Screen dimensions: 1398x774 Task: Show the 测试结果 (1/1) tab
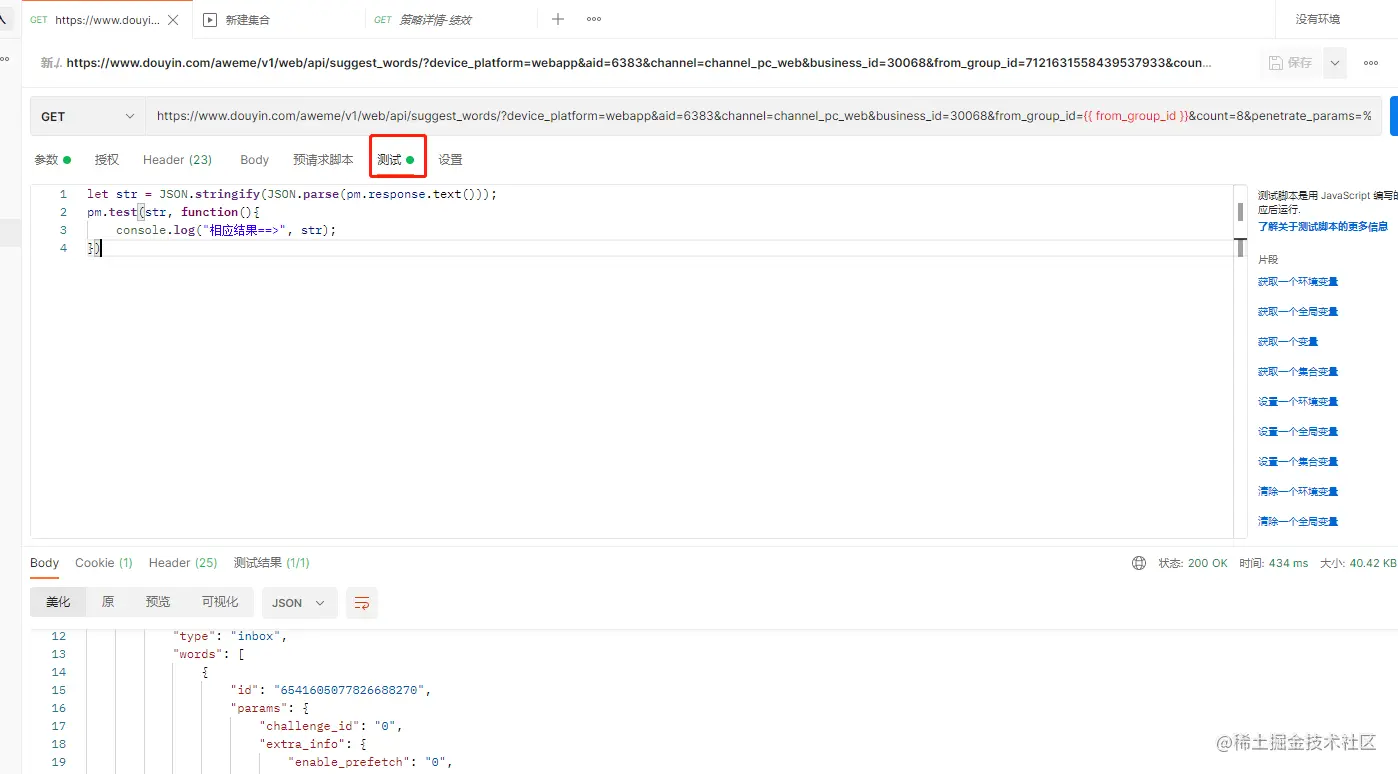point(272,563)
